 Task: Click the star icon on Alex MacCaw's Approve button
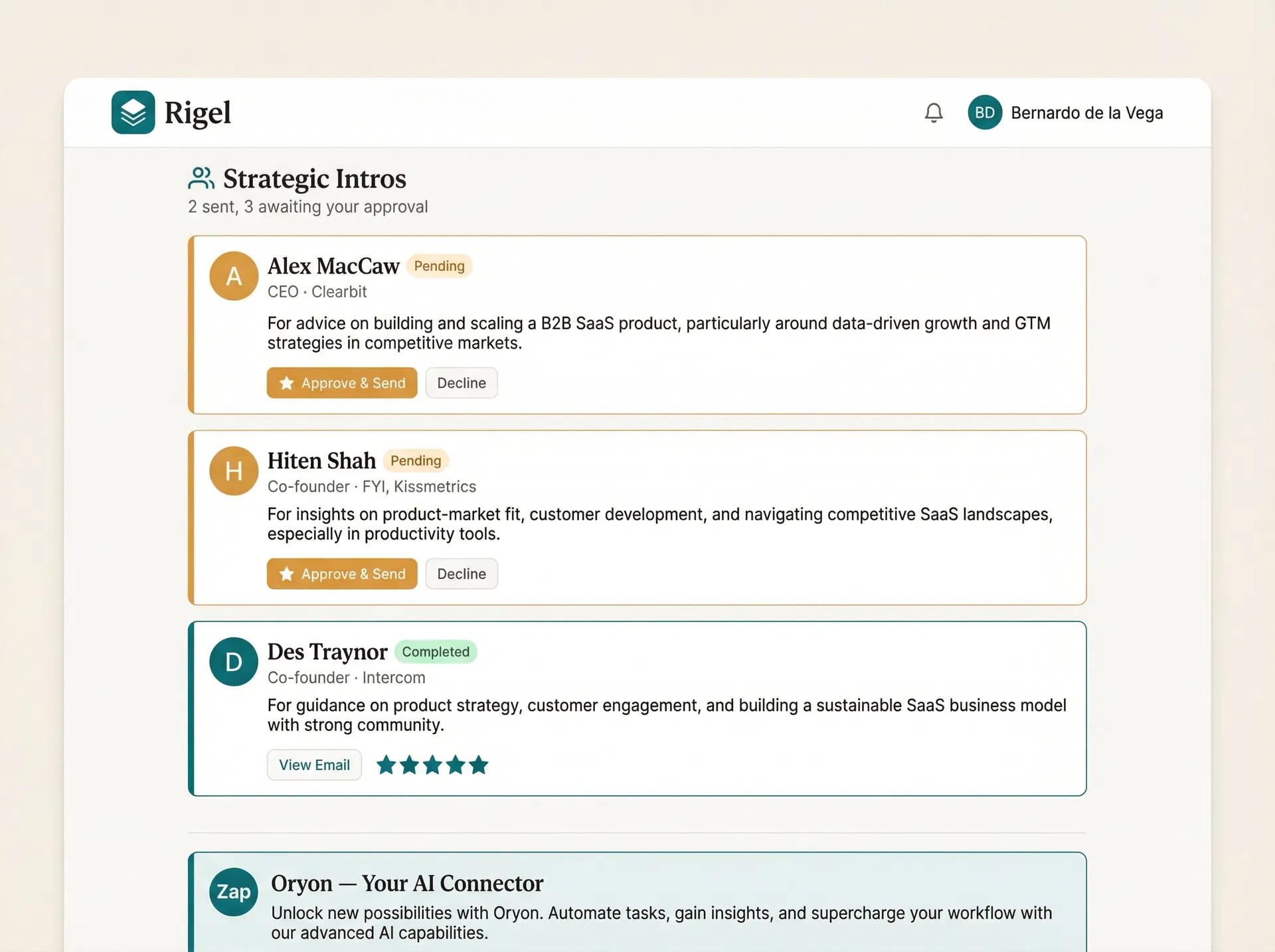[x=287, y=382]
